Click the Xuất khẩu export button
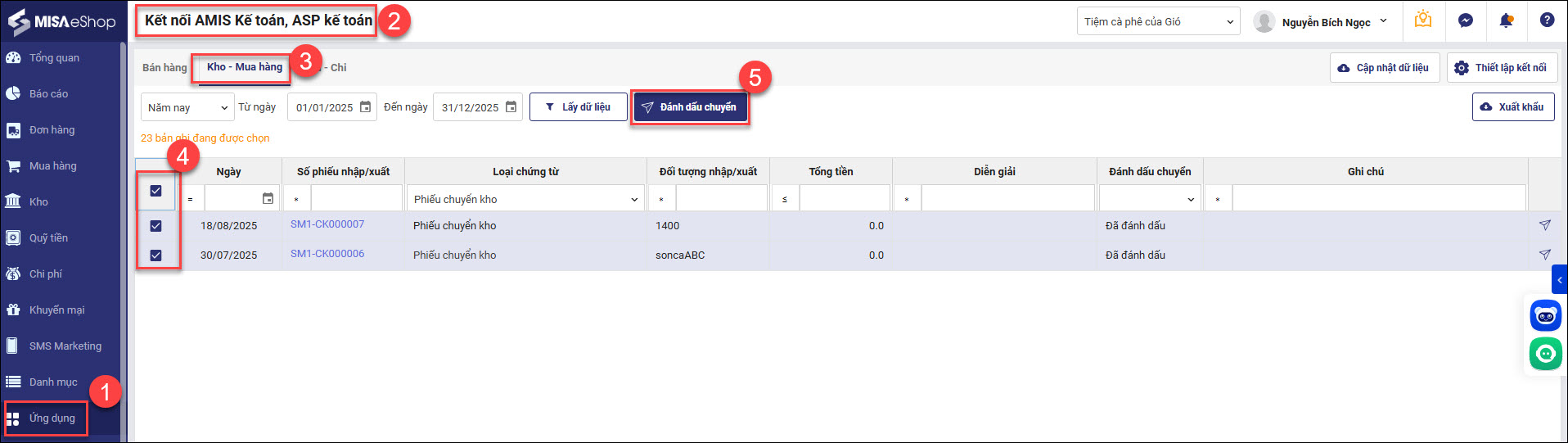The image size is (1568, 443). point(1513,107)
